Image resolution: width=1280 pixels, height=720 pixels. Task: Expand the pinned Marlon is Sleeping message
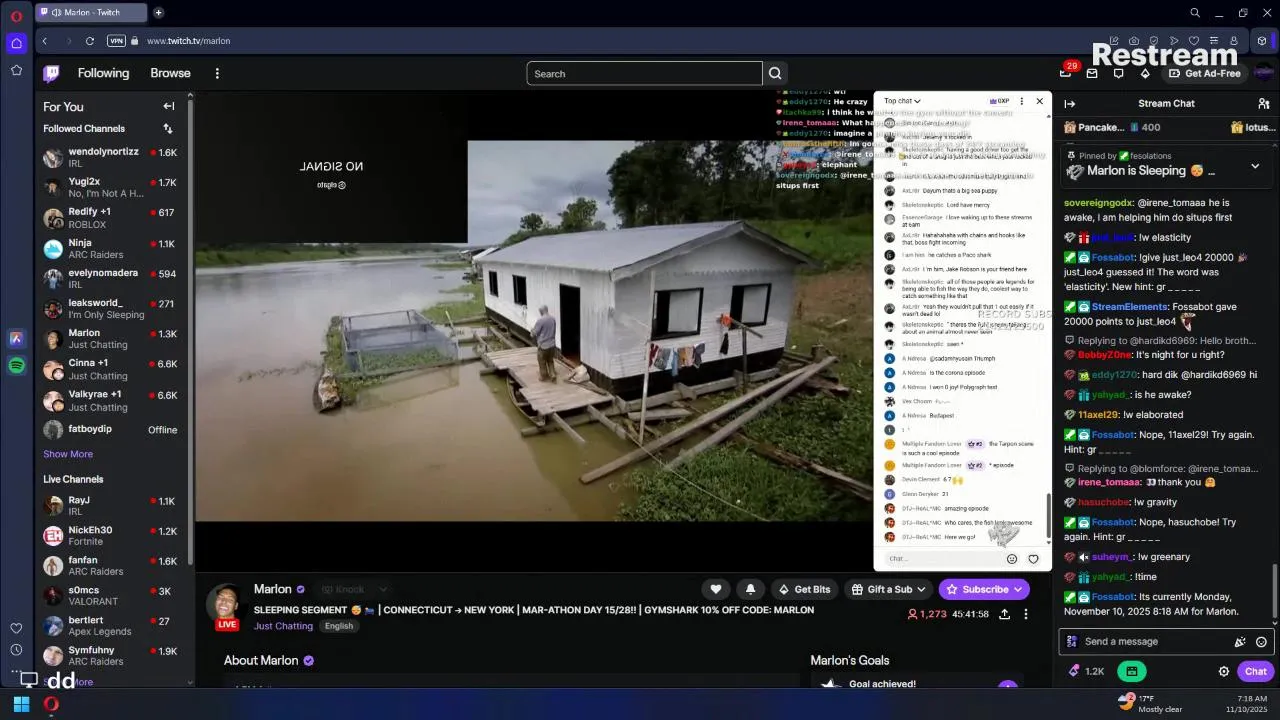point(1255,166)
